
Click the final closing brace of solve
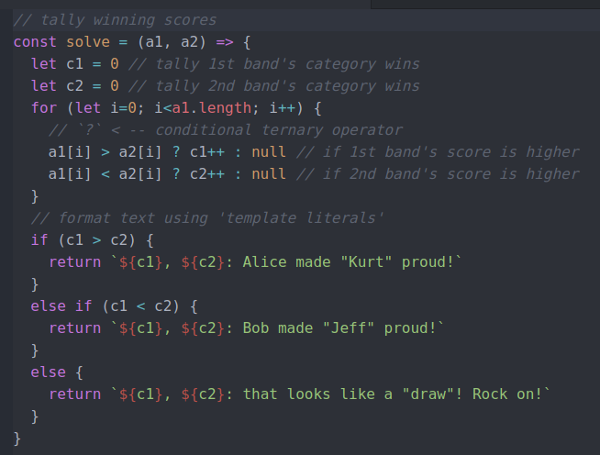(x=17, y=439)
